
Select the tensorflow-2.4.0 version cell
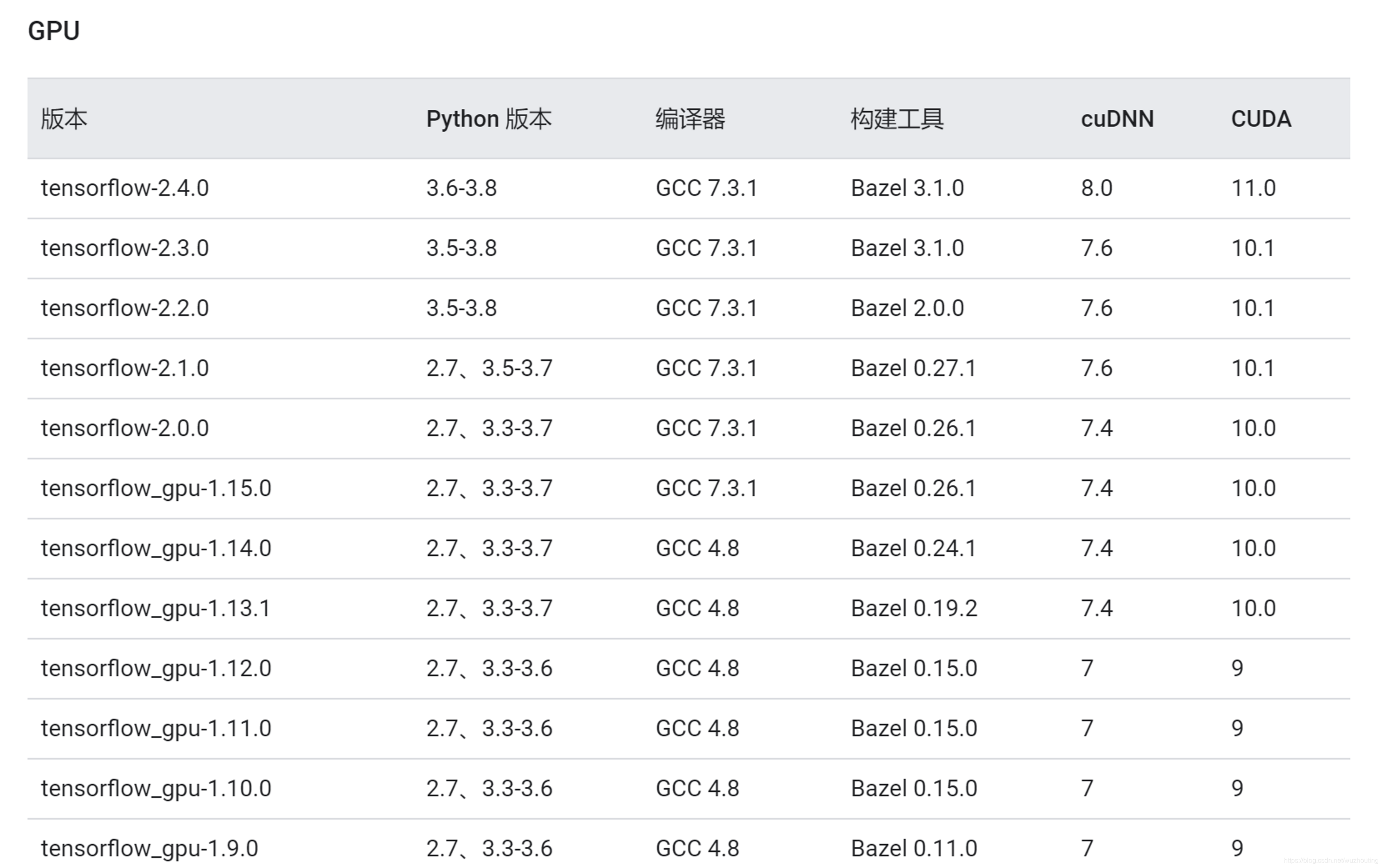pos(125,188)
